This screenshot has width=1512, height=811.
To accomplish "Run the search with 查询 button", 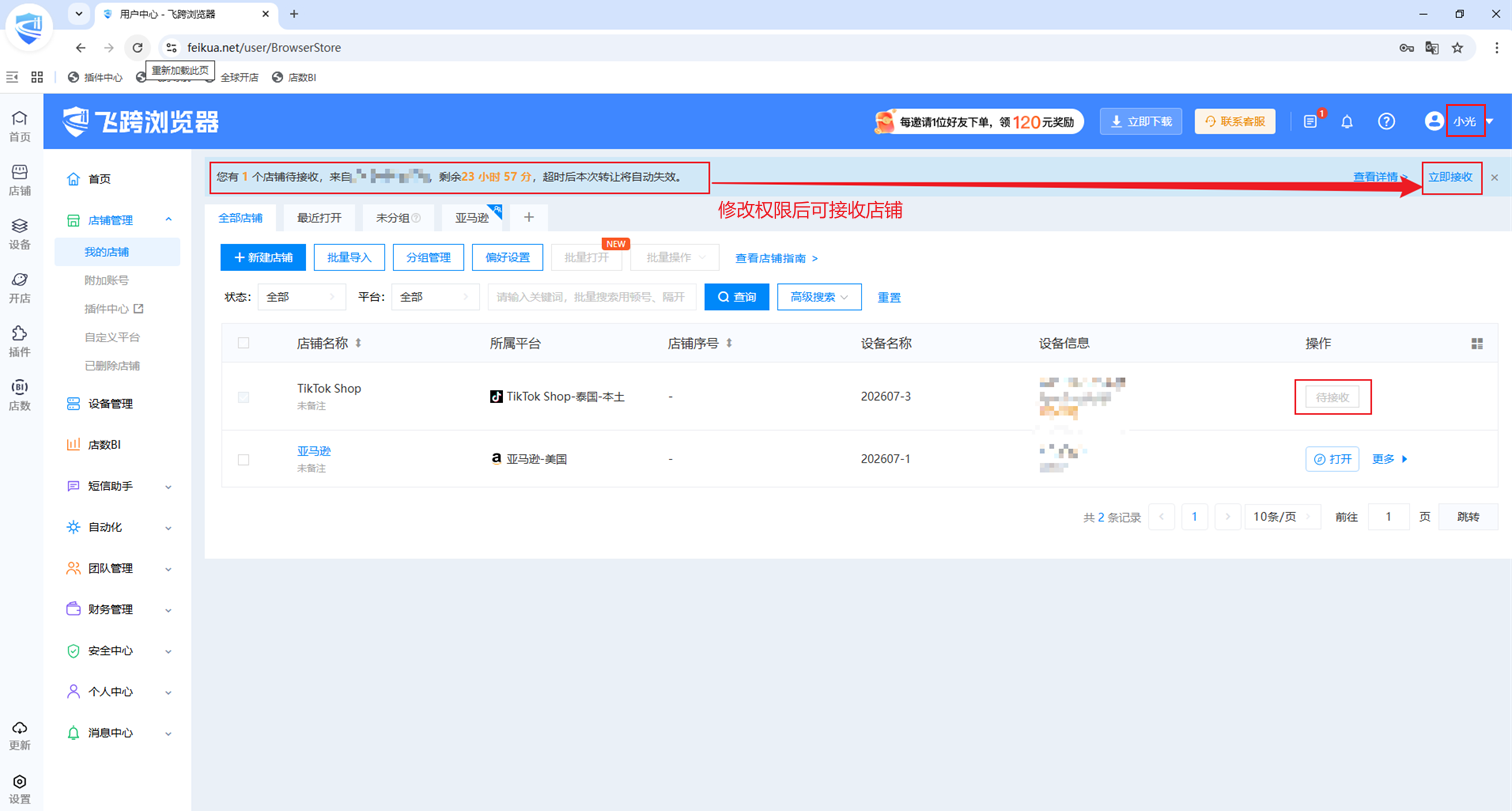I will [737, 297].
